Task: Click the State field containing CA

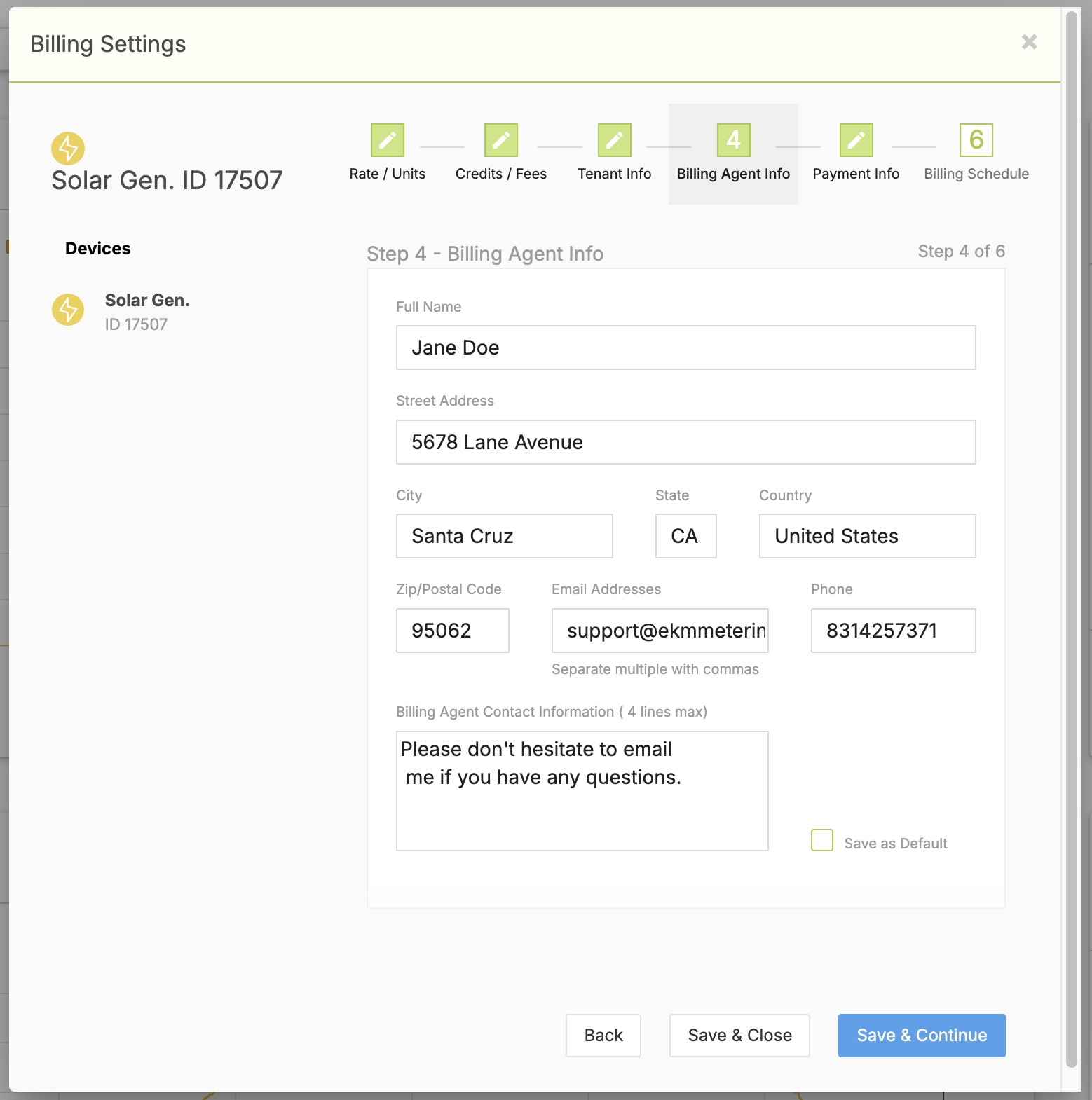Action: [x=686, y=536]
